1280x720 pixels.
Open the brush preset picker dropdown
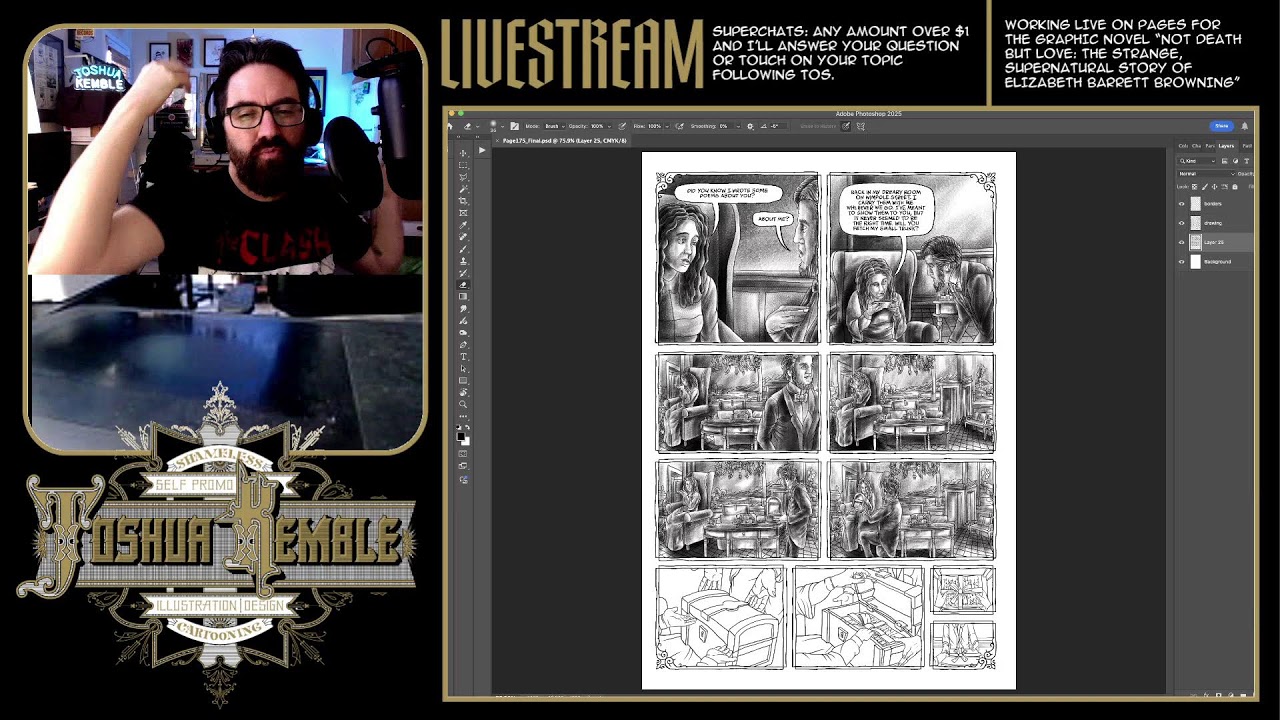[502, 126]
